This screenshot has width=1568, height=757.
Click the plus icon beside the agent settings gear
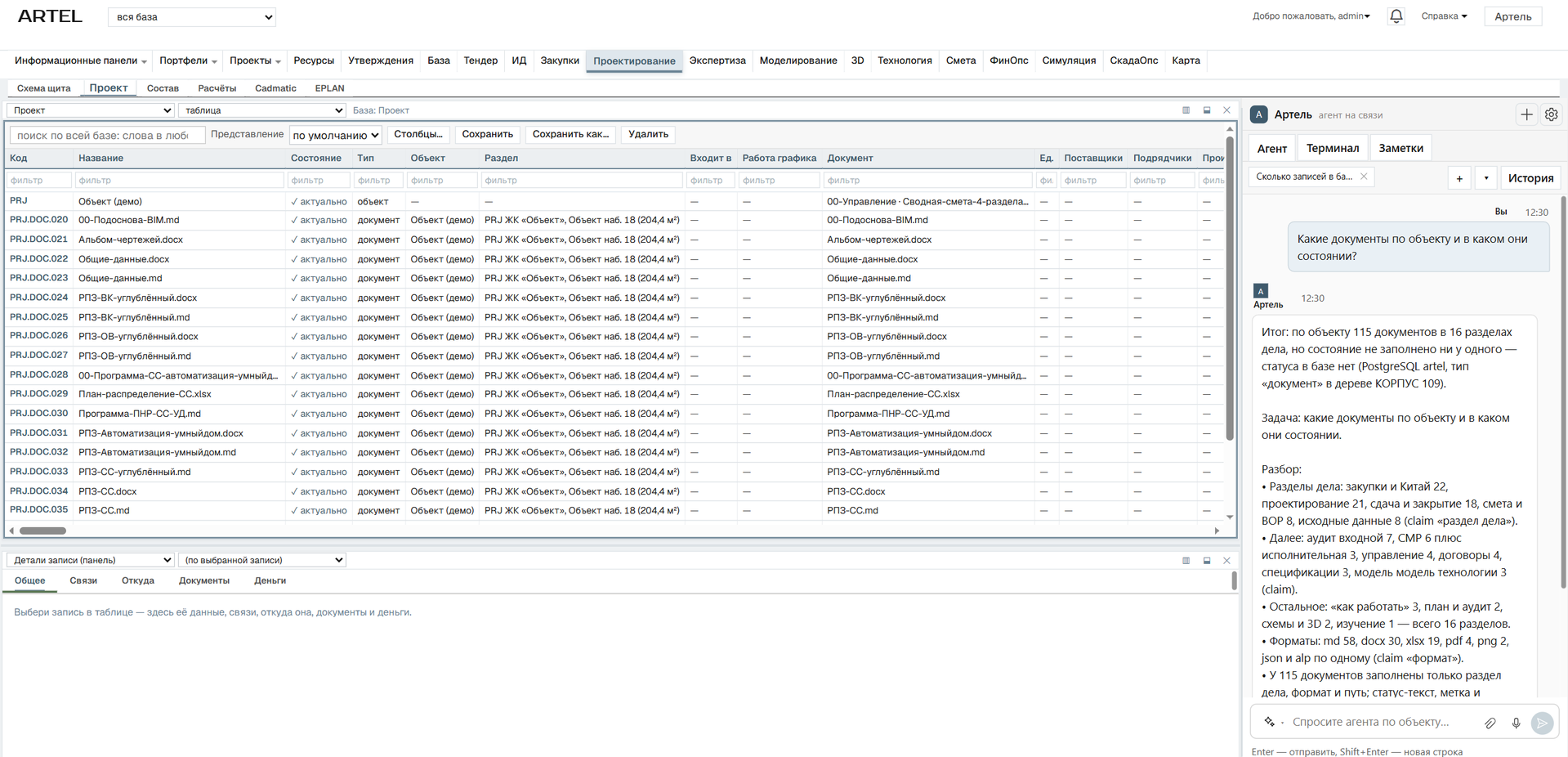(1526, 114)
